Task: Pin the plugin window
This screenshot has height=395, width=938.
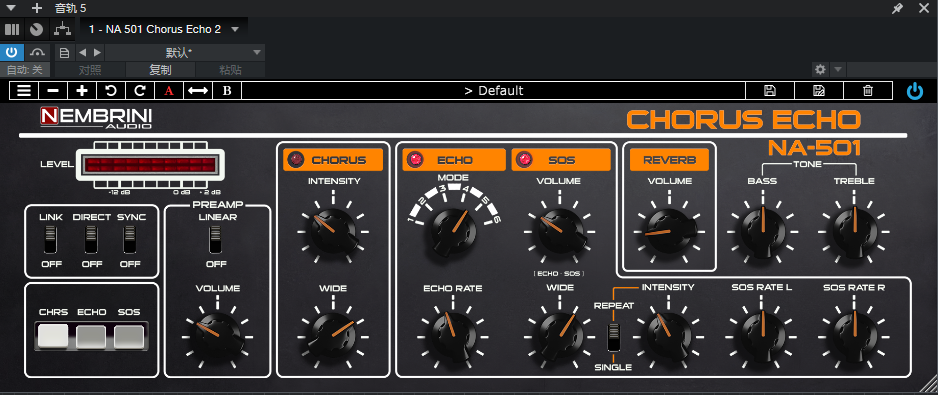Action: click(897, 8)
